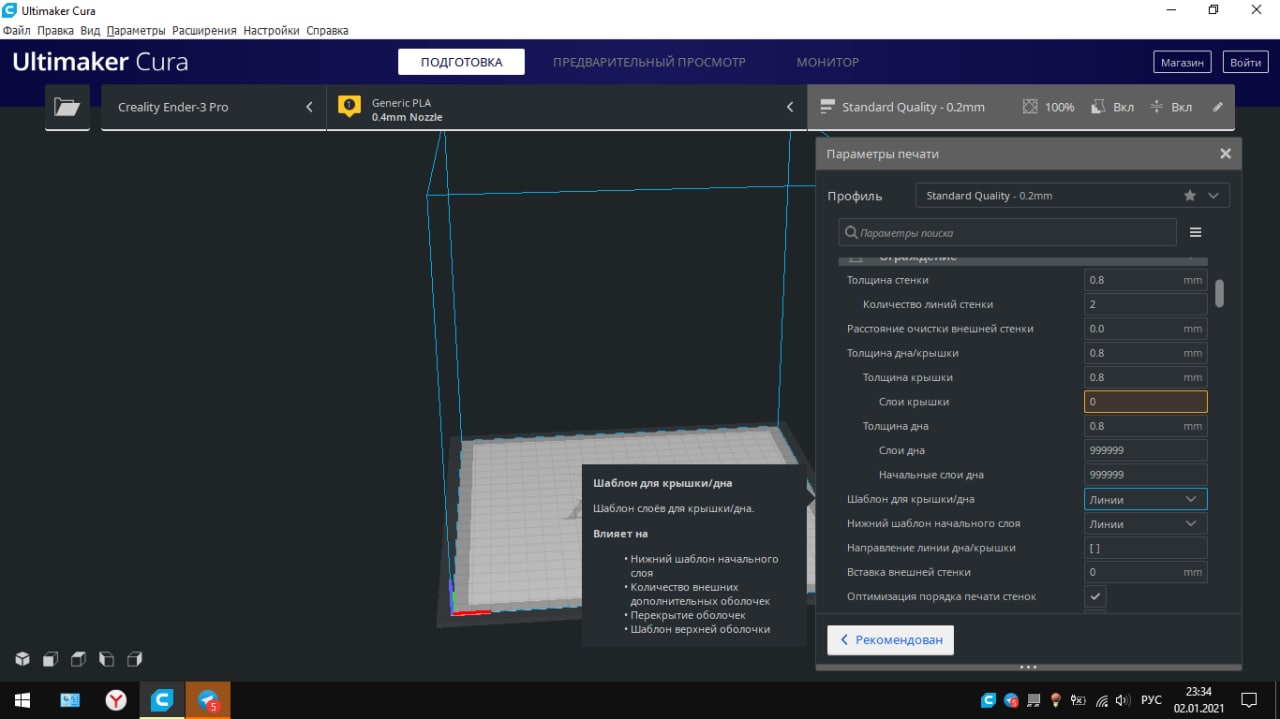Click the Cura taskbar icon
Screen dimensions: 1280x719
[x=162, y=700]
